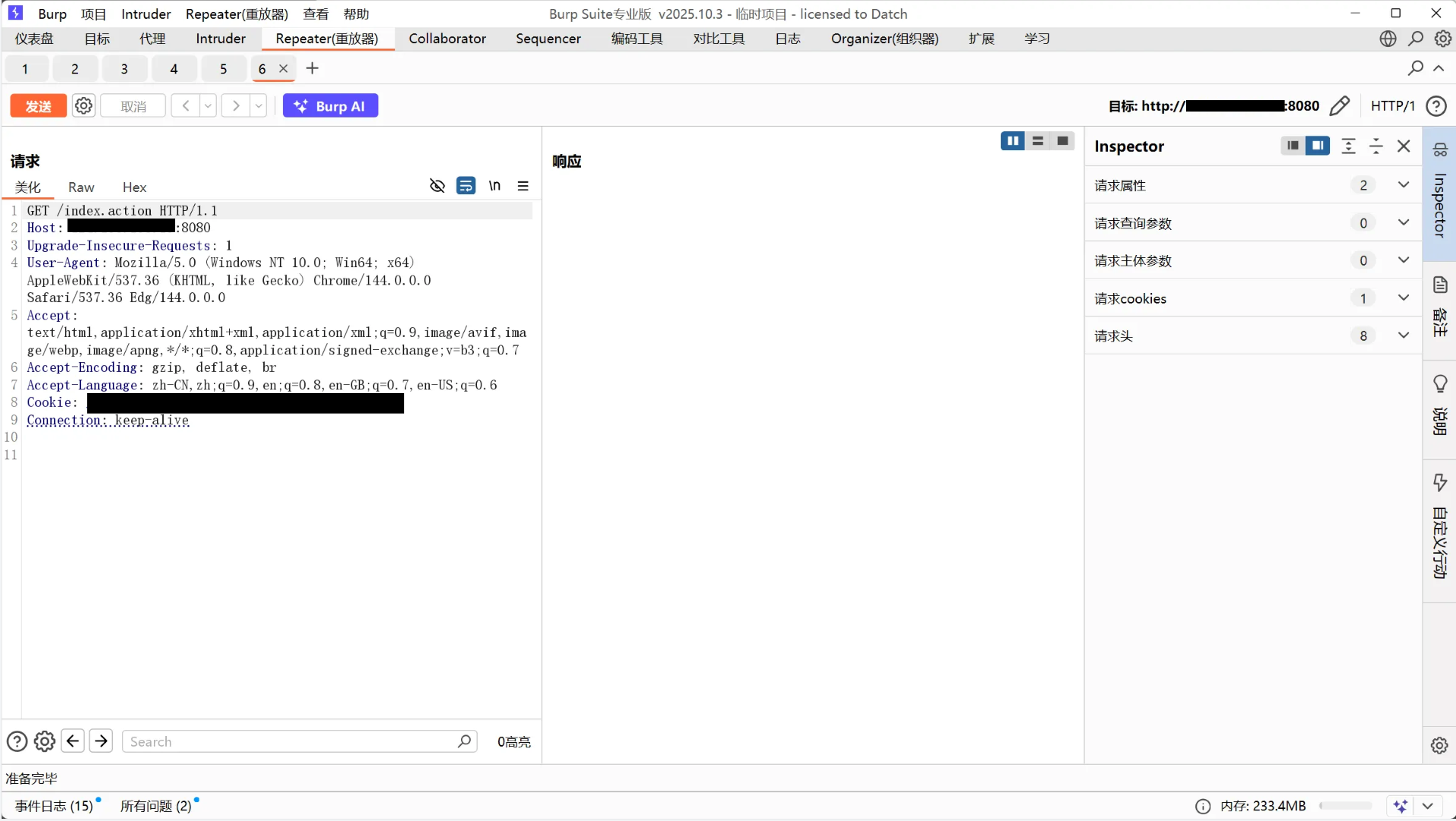This screenshot has height=821, width=1456.
Task: Open the back history dropdown arrow
Action: (208, 106)
